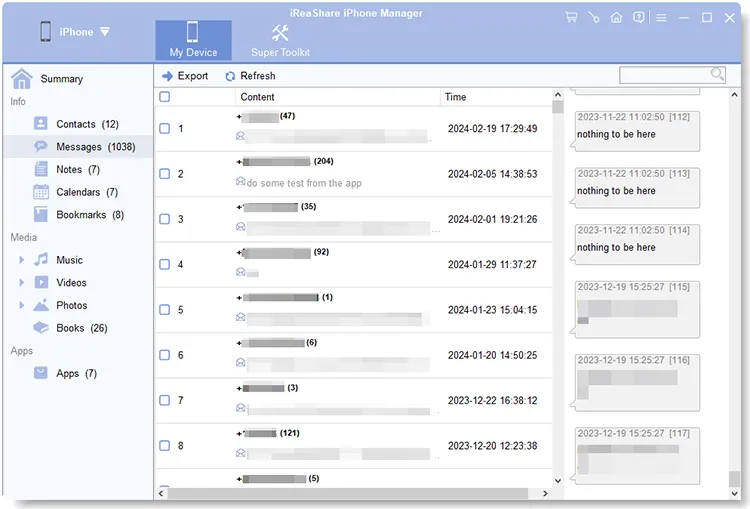This screenshot has height=509, width=750.
Task: Open the iPhone device dropdown arrow
Action: [105, 32]
